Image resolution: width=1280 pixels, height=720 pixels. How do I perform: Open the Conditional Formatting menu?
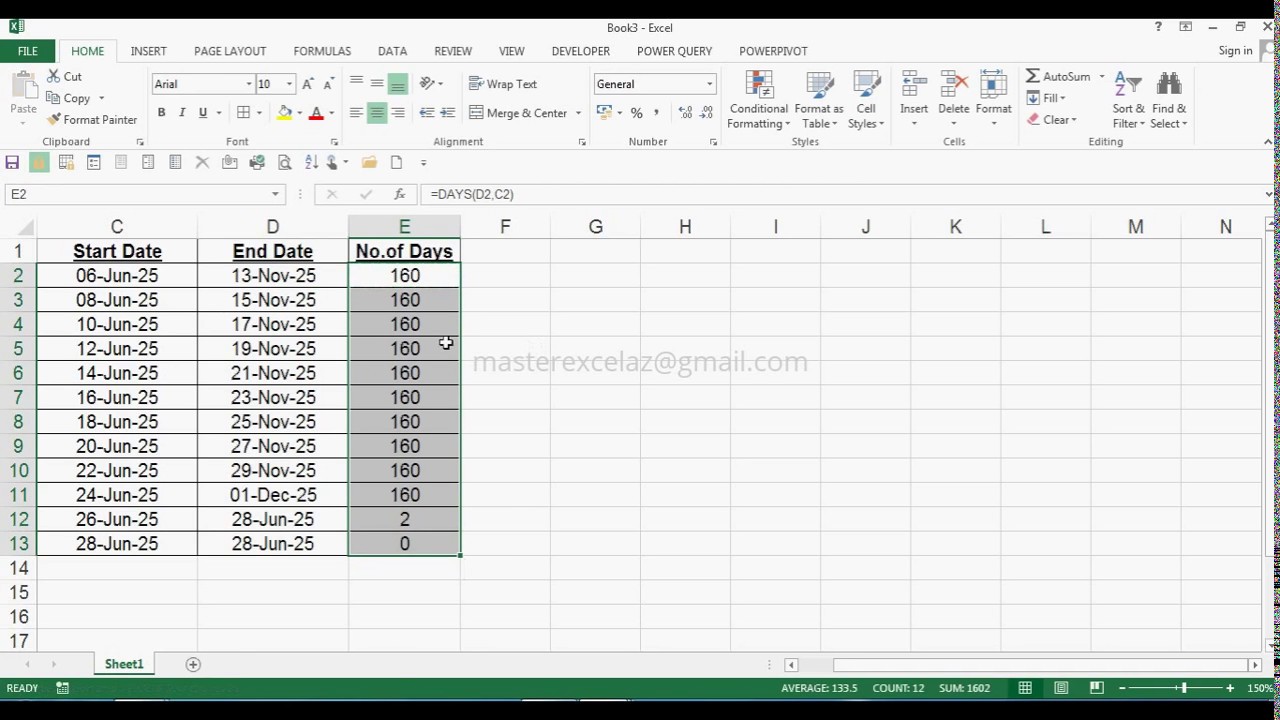pos(759,100)
